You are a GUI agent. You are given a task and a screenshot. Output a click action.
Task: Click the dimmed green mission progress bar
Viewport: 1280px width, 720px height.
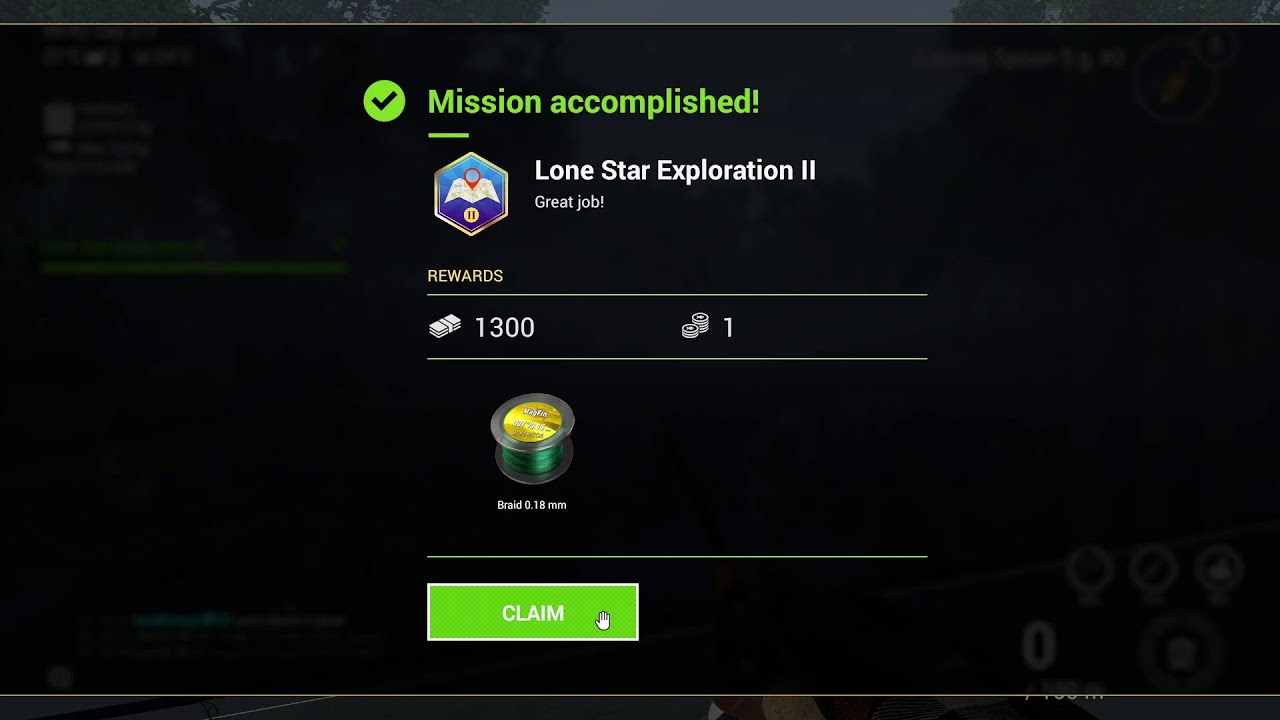194,267
